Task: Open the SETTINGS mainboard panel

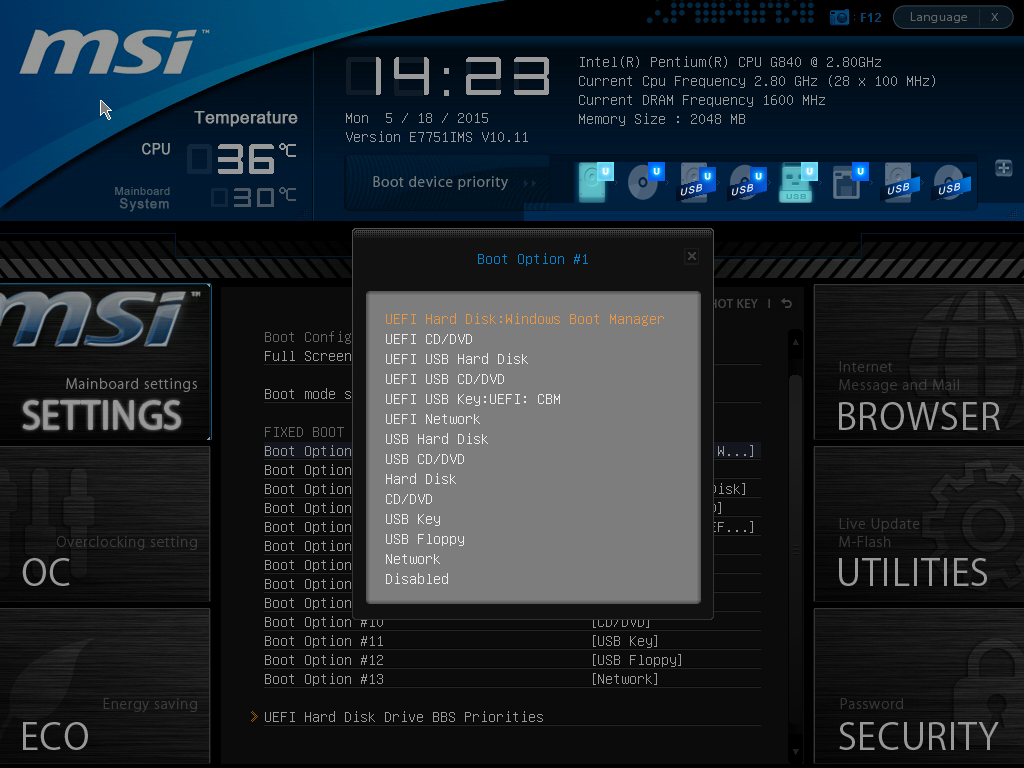Action: pyautogui.click(x=105, y=362)
